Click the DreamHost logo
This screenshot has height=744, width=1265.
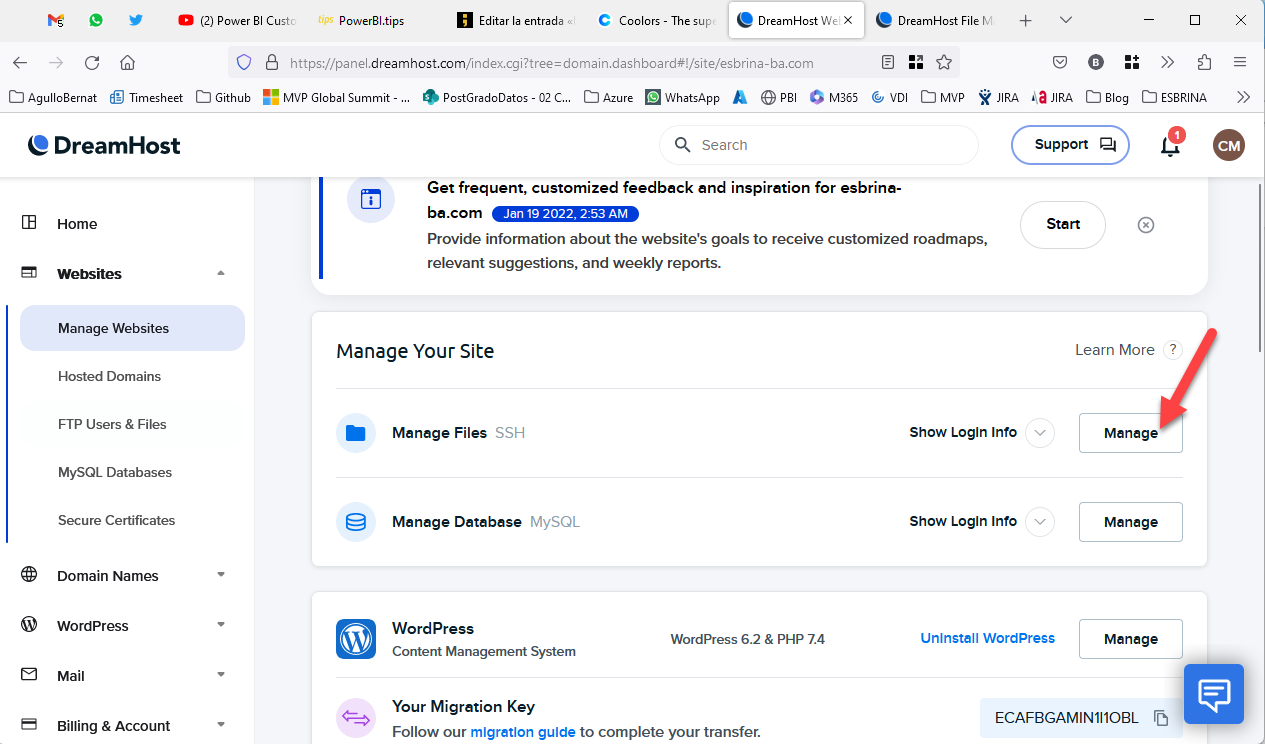(x=104, y=145)
